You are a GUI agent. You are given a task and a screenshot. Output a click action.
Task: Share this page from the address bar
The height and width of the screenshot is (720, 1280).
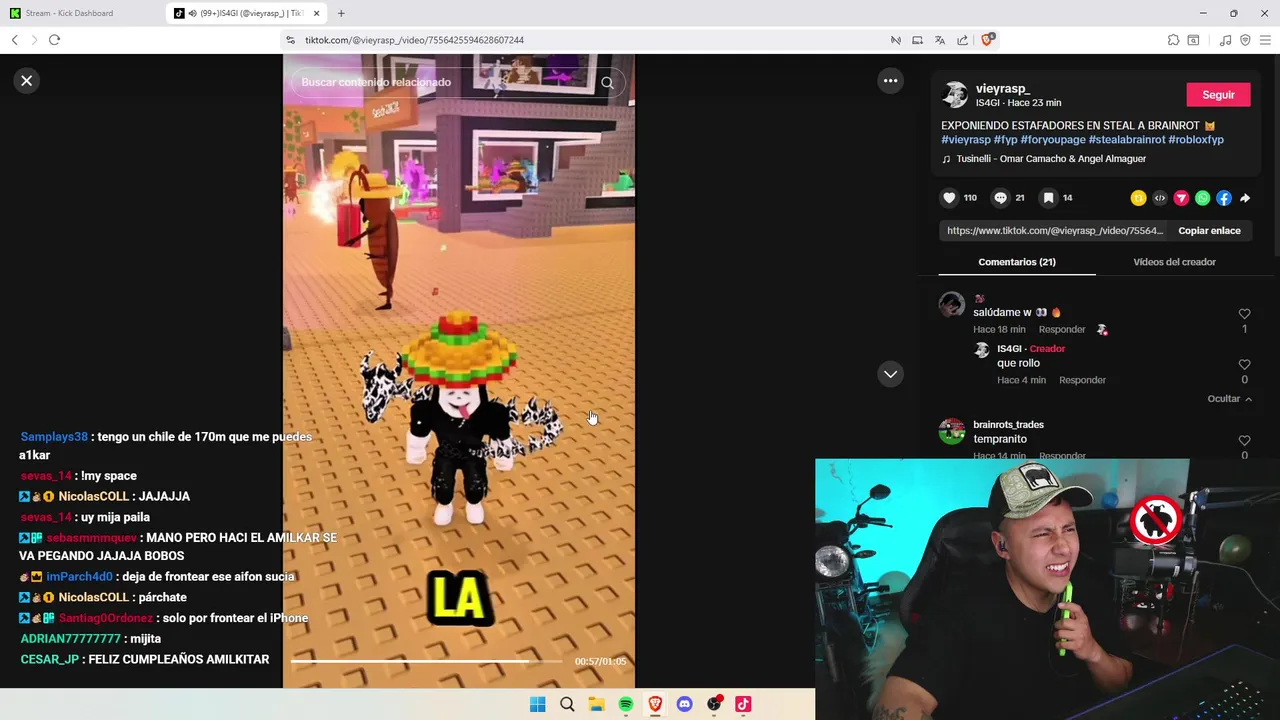pos(962,40)
